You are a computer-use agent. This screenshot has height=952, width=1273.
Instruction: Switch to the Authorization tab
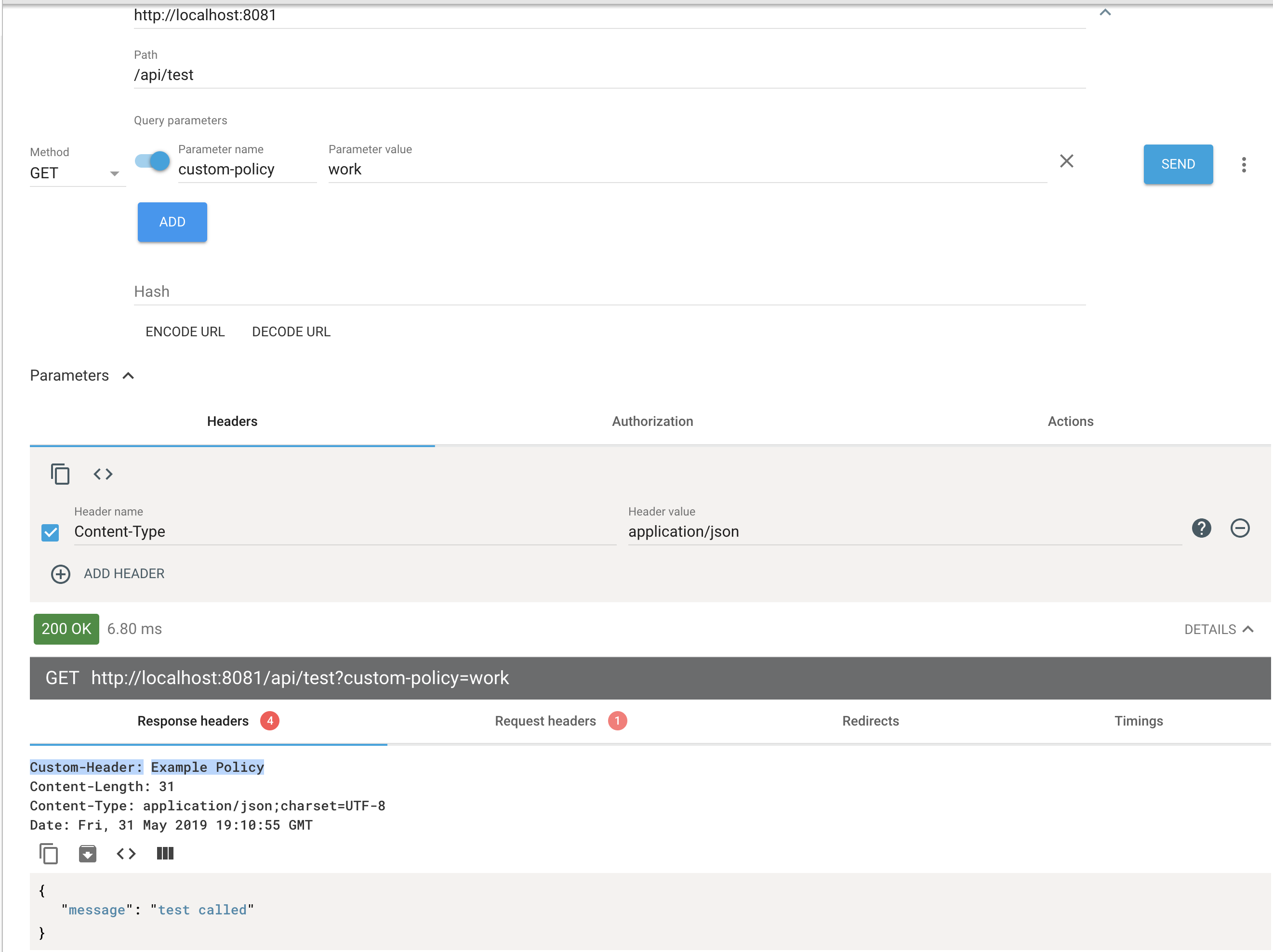tap(652, 422)
